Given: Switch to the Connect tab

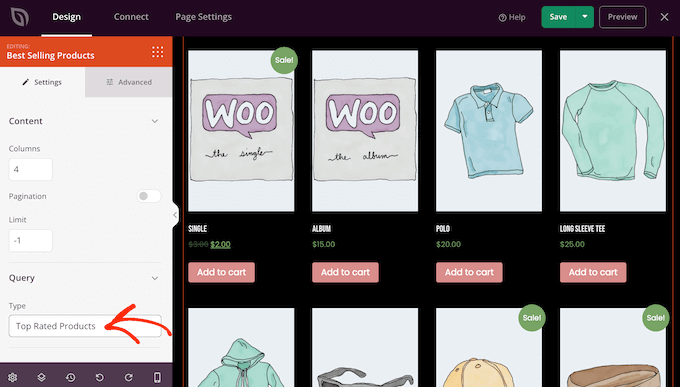Looking at the screenshot, I should (x=131, y=17).
